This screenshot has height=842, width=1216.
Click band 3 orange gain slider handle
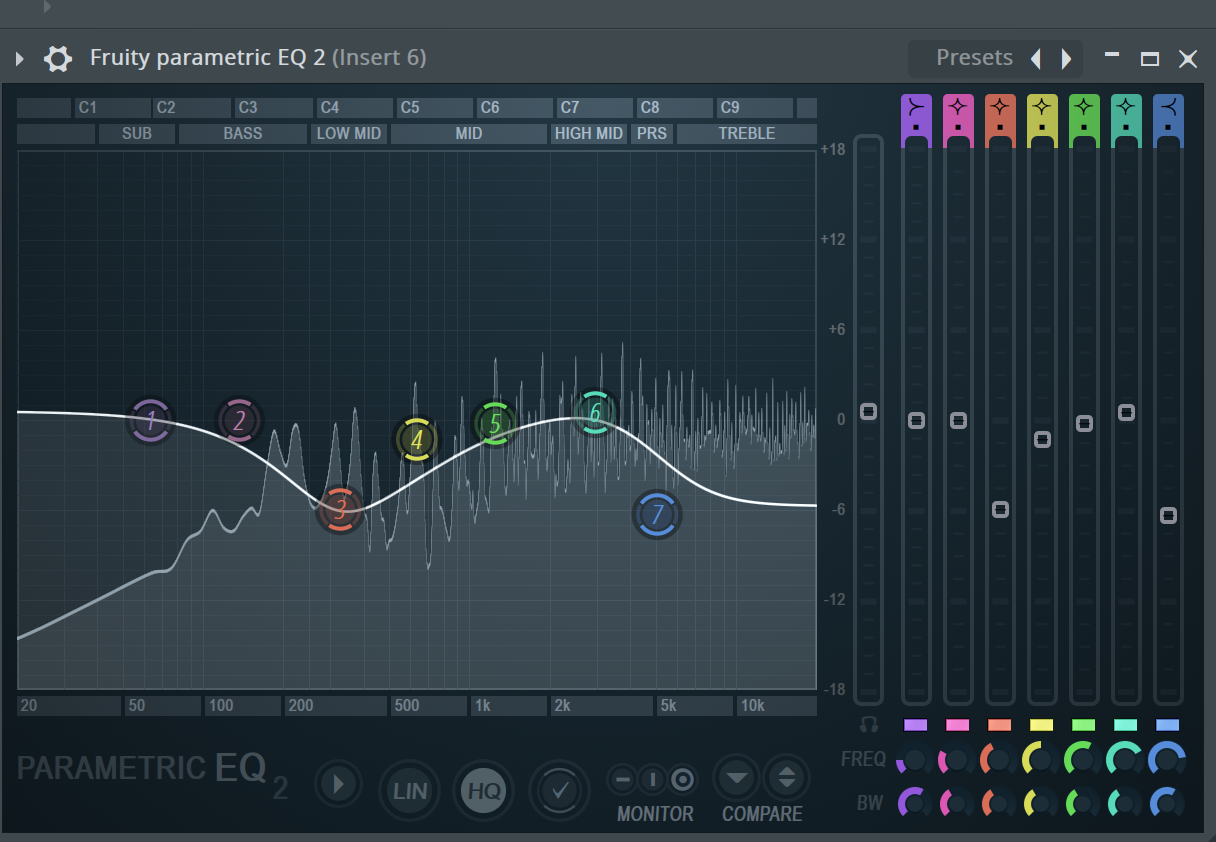[x=1000, y=509]
